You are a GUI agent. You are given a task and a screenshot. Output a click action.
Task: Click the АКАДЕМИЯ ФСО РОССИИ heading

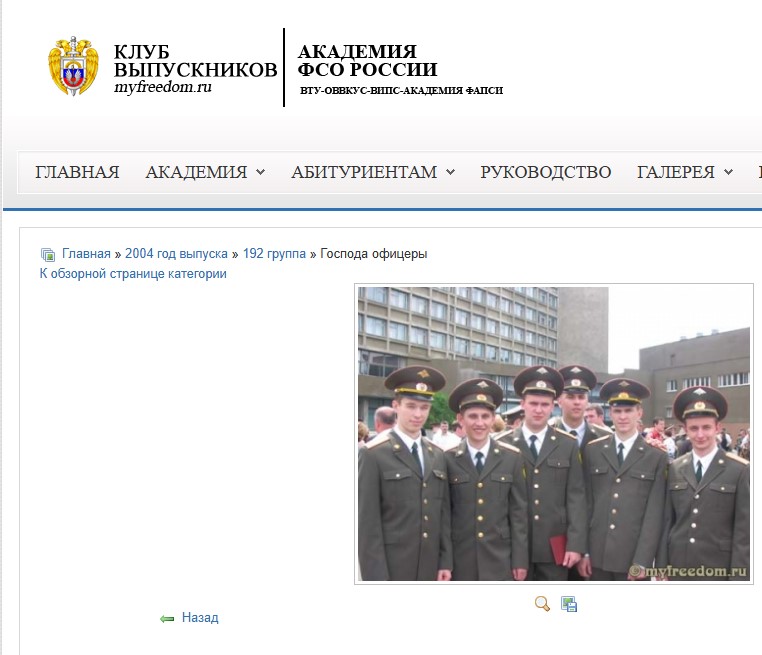367,60
